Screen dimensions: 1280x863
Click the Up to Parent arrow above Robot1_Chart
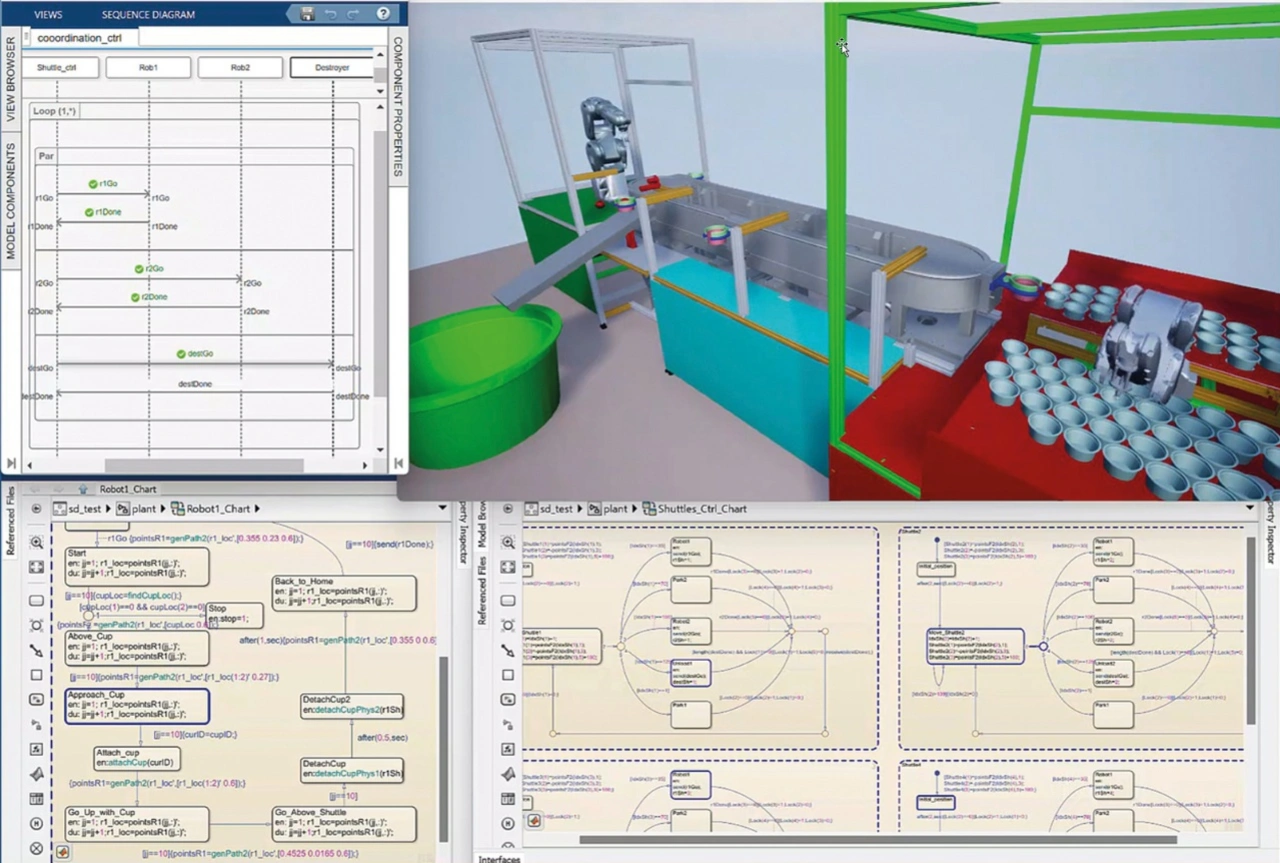(x=83, y=490)
